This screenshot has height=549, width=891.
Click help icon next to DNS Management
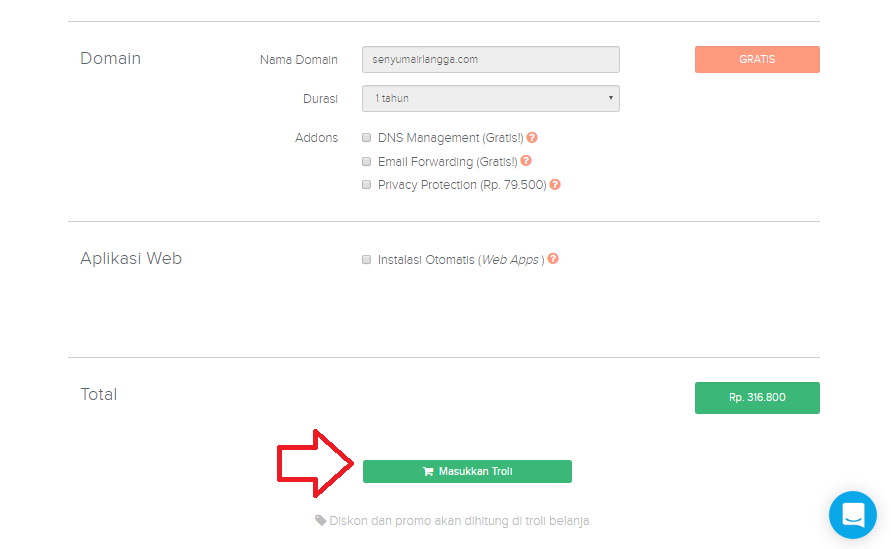coord(532,138)
